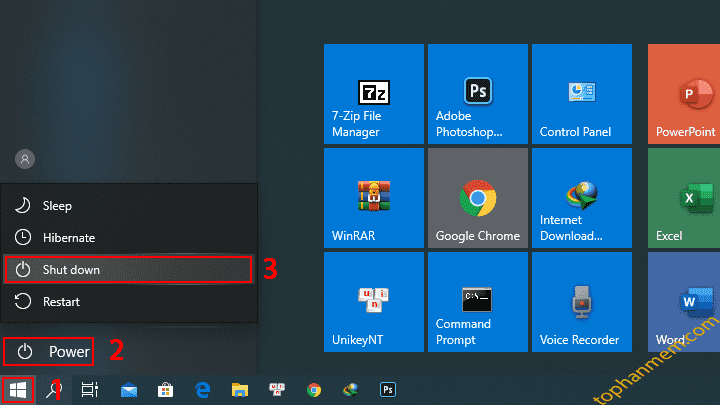The image size is (720, 405).
Task: Select Restart from the power menu
Action: (61, 301)
